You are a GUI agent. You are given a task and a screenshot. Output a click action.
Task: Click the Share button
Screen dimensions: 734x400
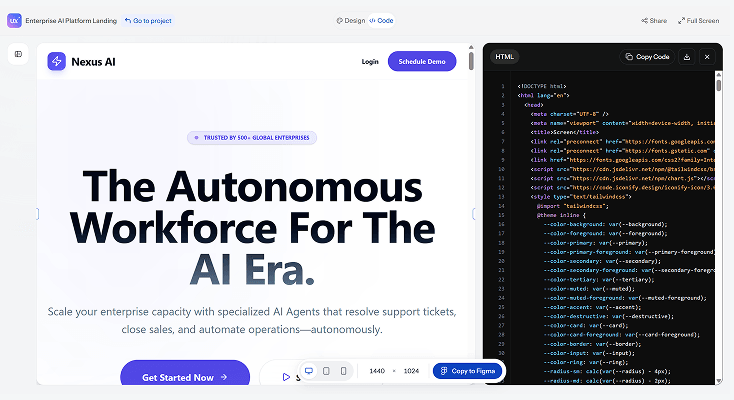pos(654,21)
